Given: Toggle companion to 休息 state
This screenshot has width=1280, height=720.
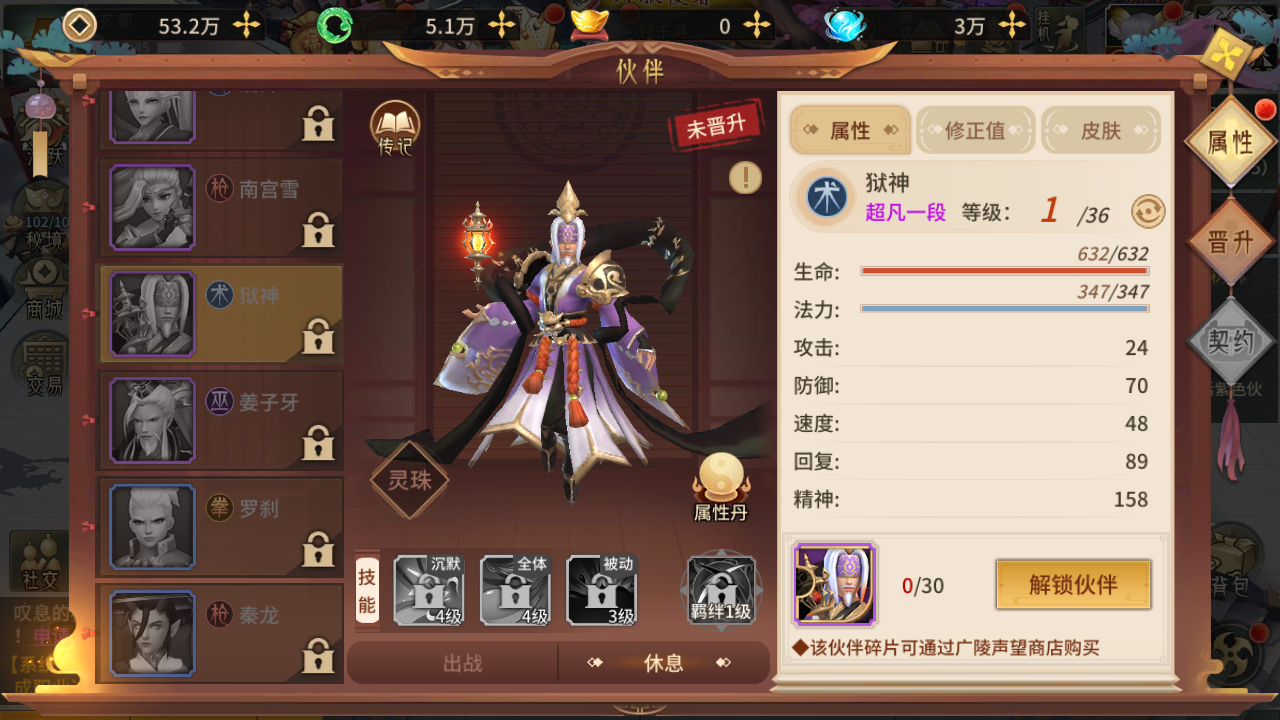Looking at the screenshot, I should (663, 663).
